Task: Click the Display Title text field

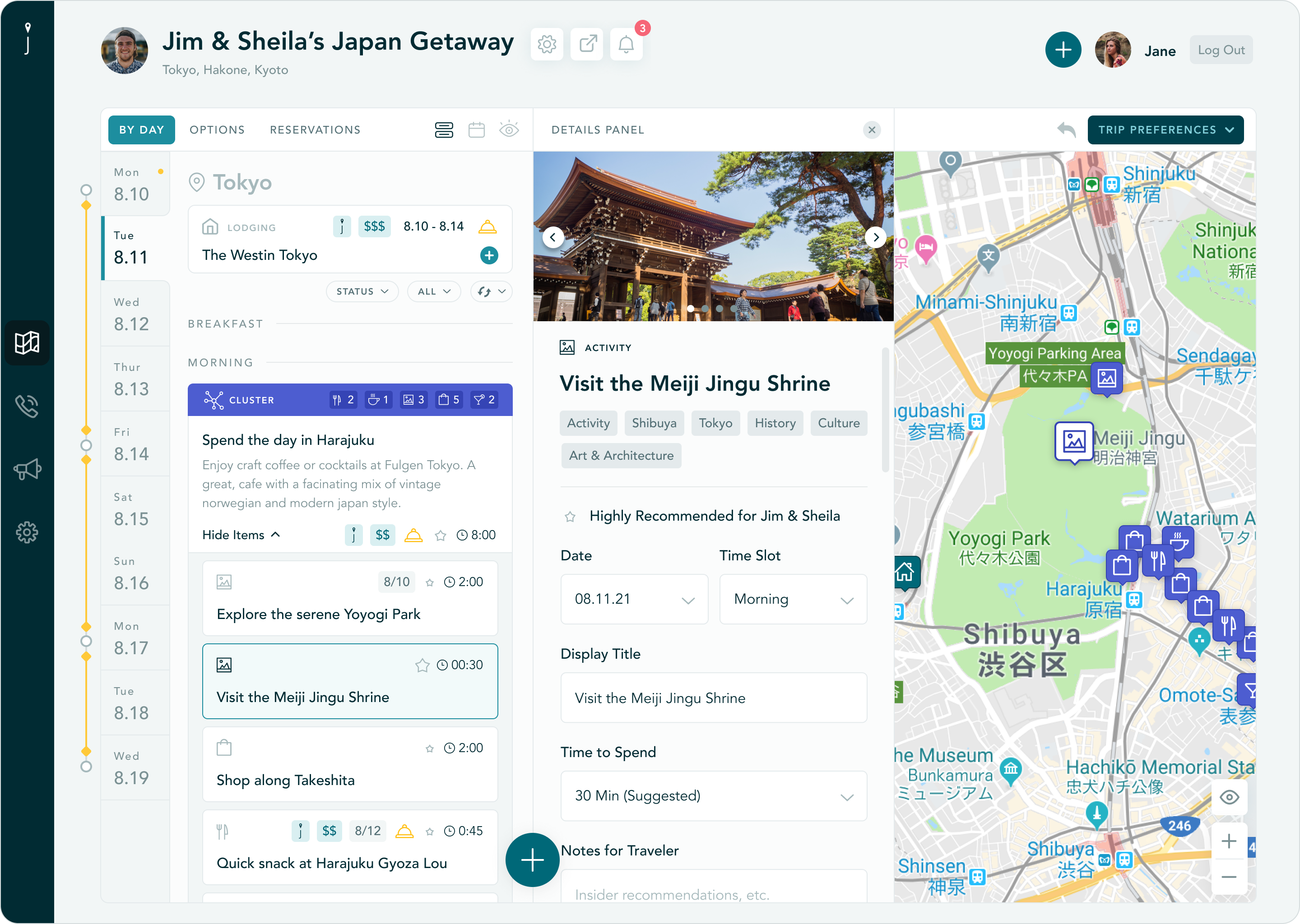Action: (x=713, y=698)
